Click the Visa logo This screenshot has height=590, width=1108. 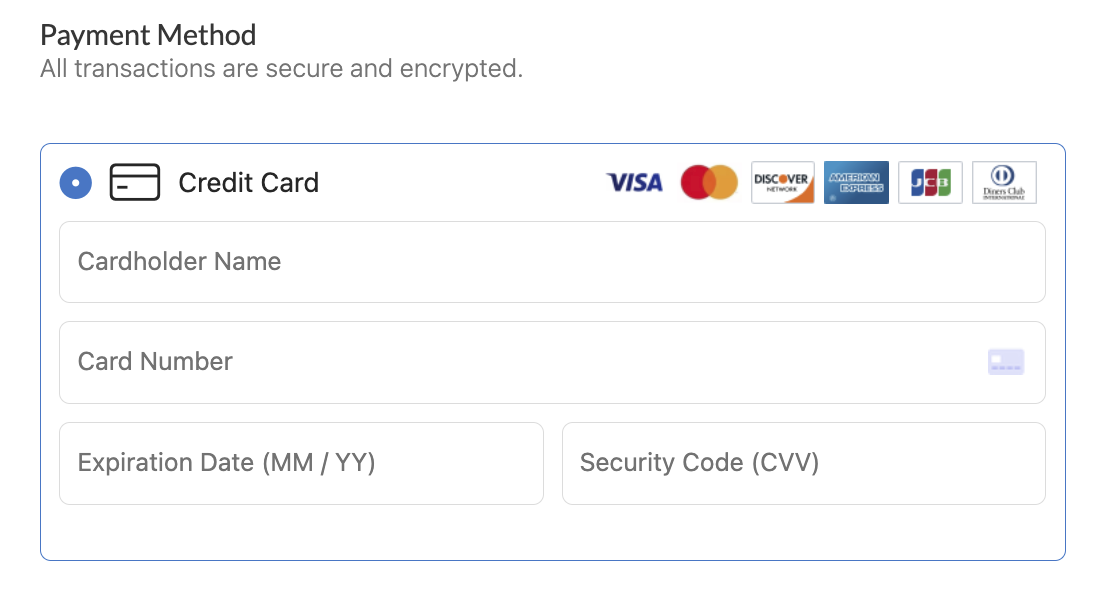635,182
